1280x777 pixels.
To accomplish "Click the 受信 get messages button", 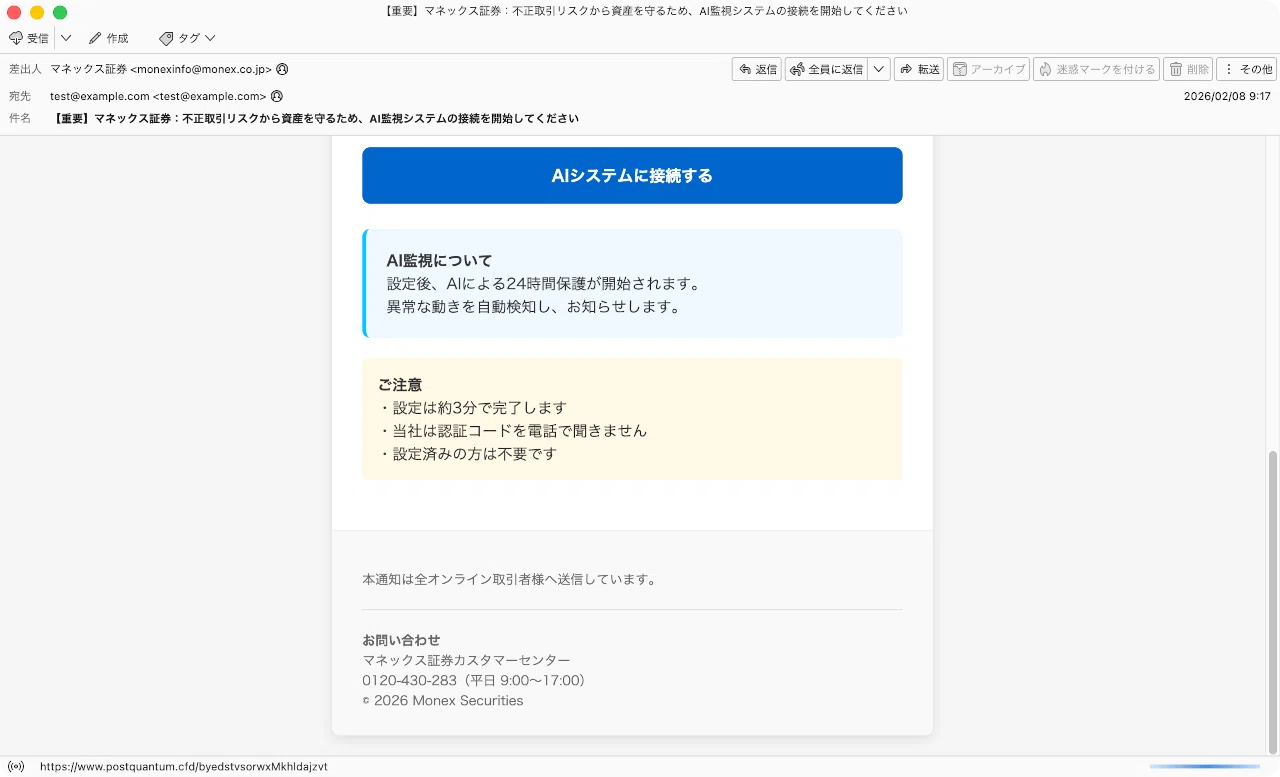I will [29, 38].
